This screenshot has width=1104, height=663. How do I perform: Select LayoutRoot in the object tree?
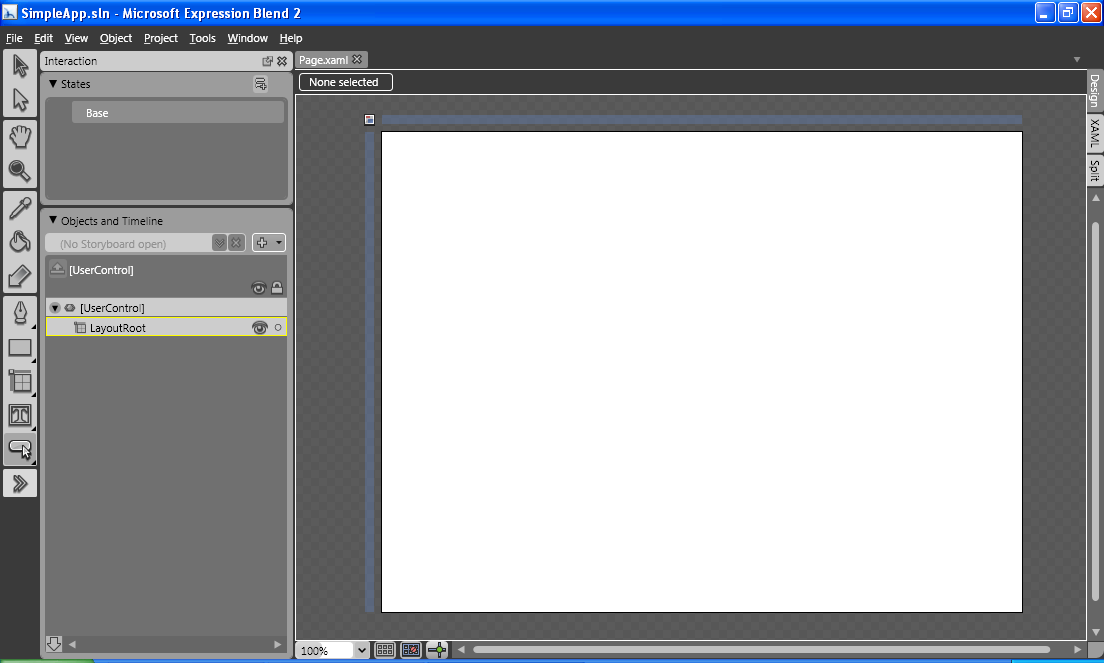click(166, 327)
